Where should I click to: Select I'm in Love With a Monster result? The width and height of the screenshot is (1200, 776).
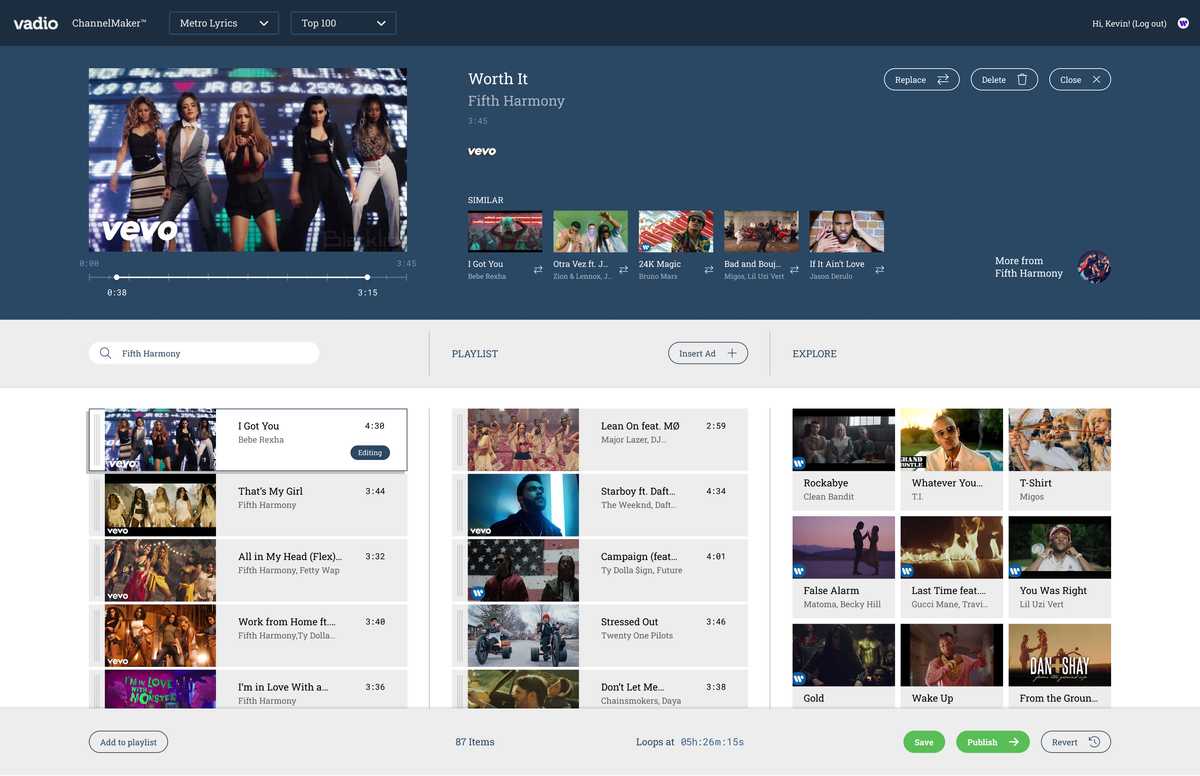coord(248,690)
